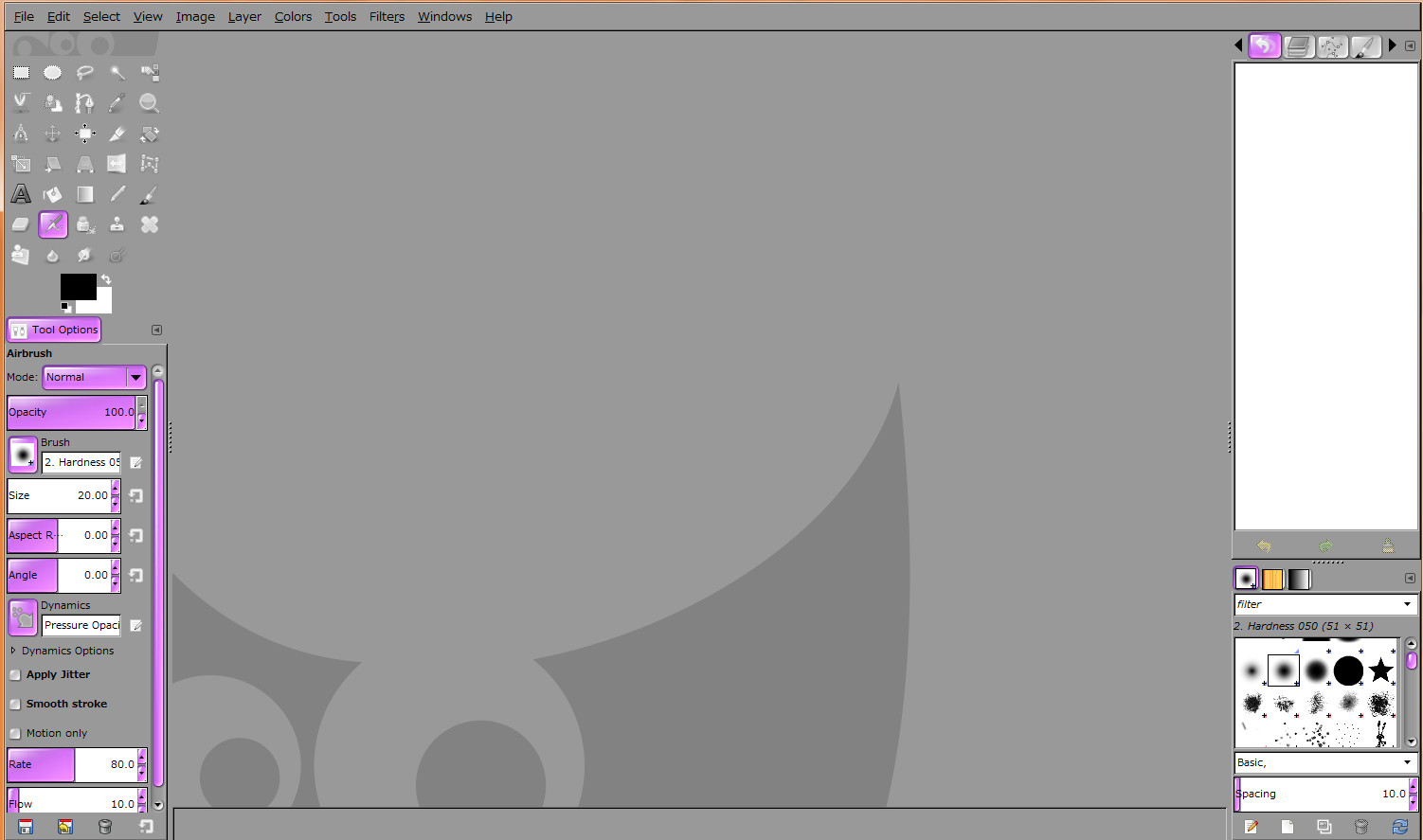The image size is (1423, 840).
Task: Open the Windows menu
Action: pyautogui.click(x=444, y=16)
